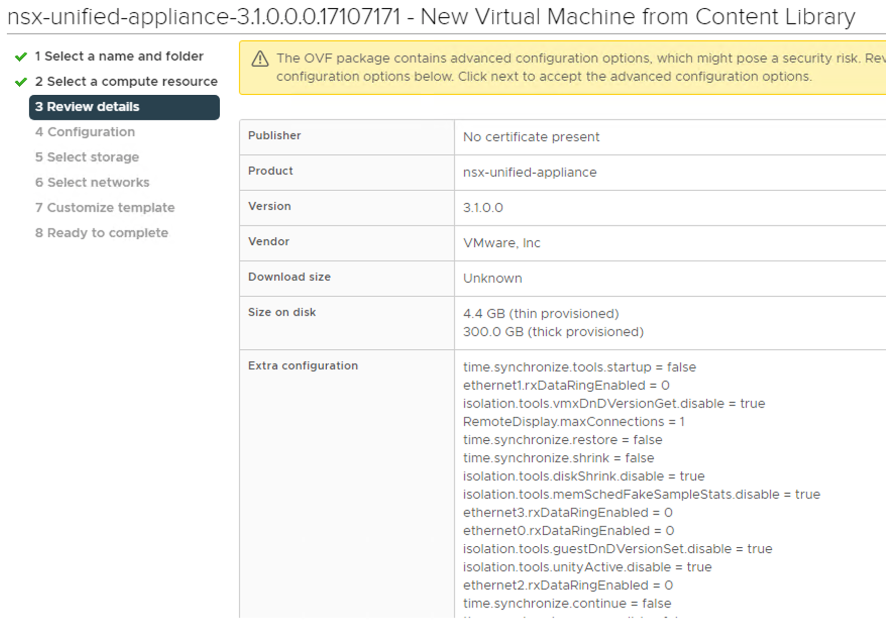The width and height of the screenshot is (886, 641).
Task: Go to step 2 Select a compute resource
Action: 126,81
